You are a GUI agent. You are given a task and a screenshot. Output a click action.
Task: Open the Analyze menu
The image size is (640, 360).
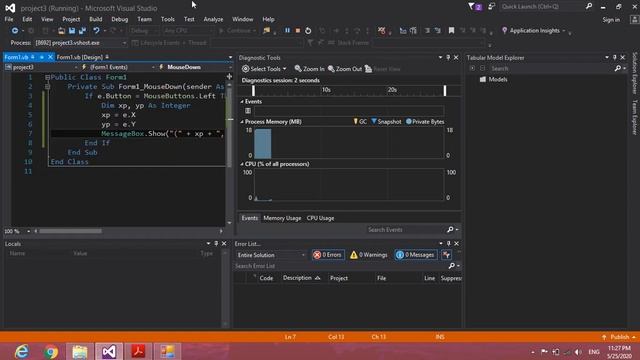[213, 19]
